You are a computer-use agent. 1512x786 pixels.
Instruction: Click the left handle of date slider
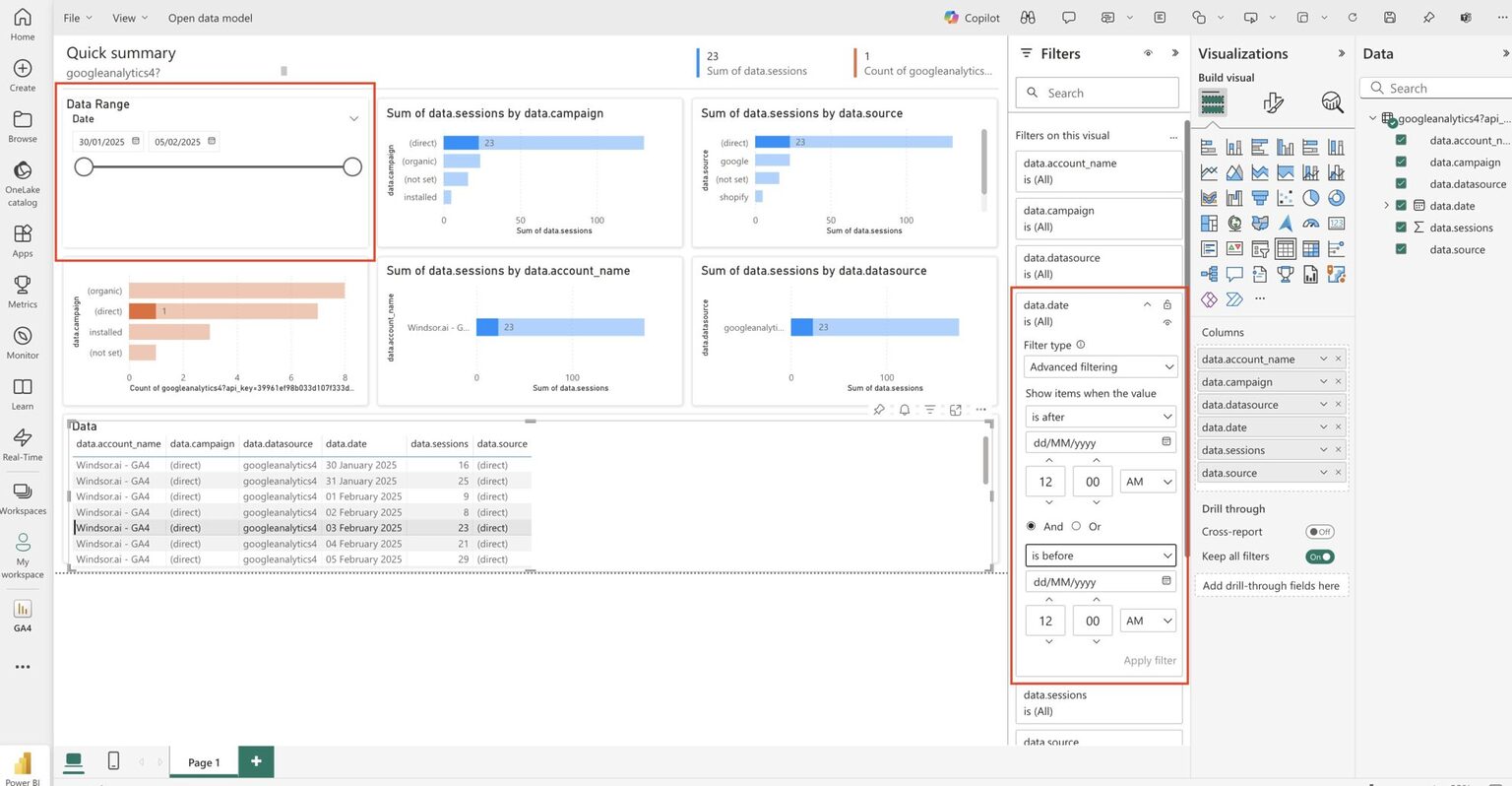tap(84, 166)
